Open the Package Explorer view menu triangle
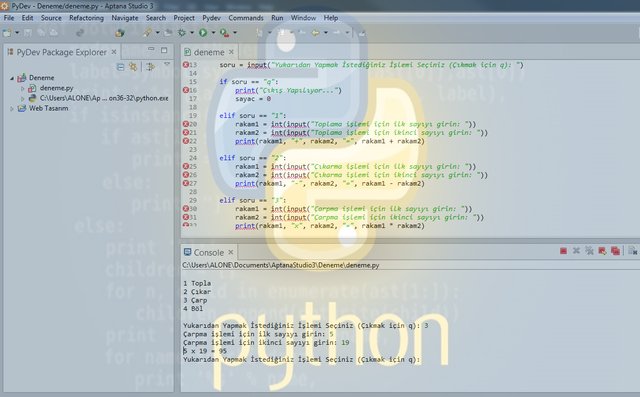 167,64
